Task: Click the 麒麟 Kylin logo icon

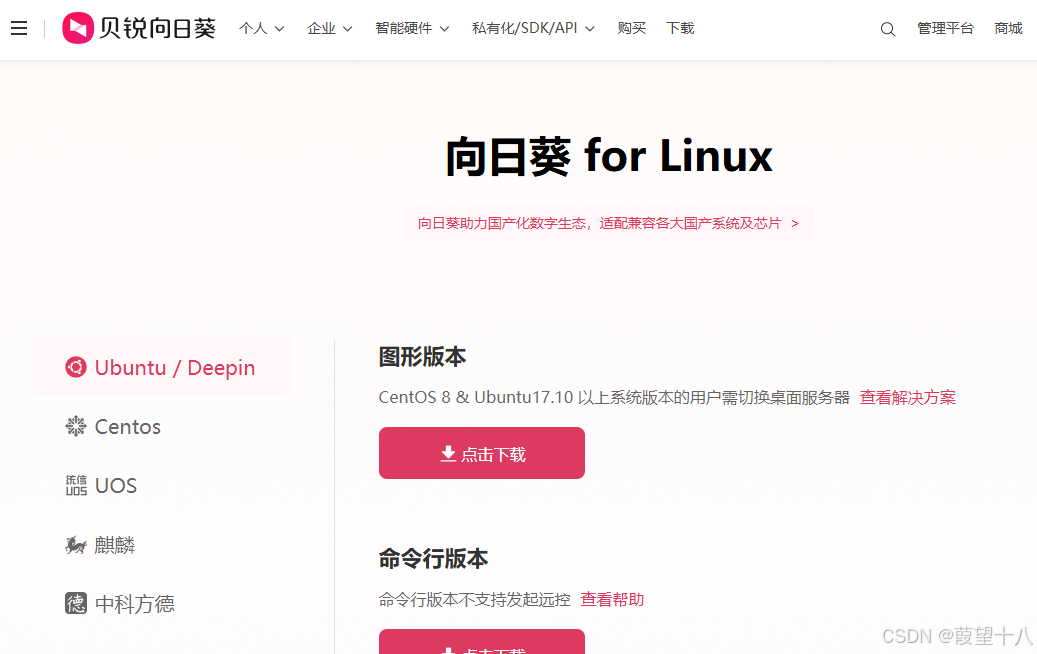Action: (x=76, y=545)
